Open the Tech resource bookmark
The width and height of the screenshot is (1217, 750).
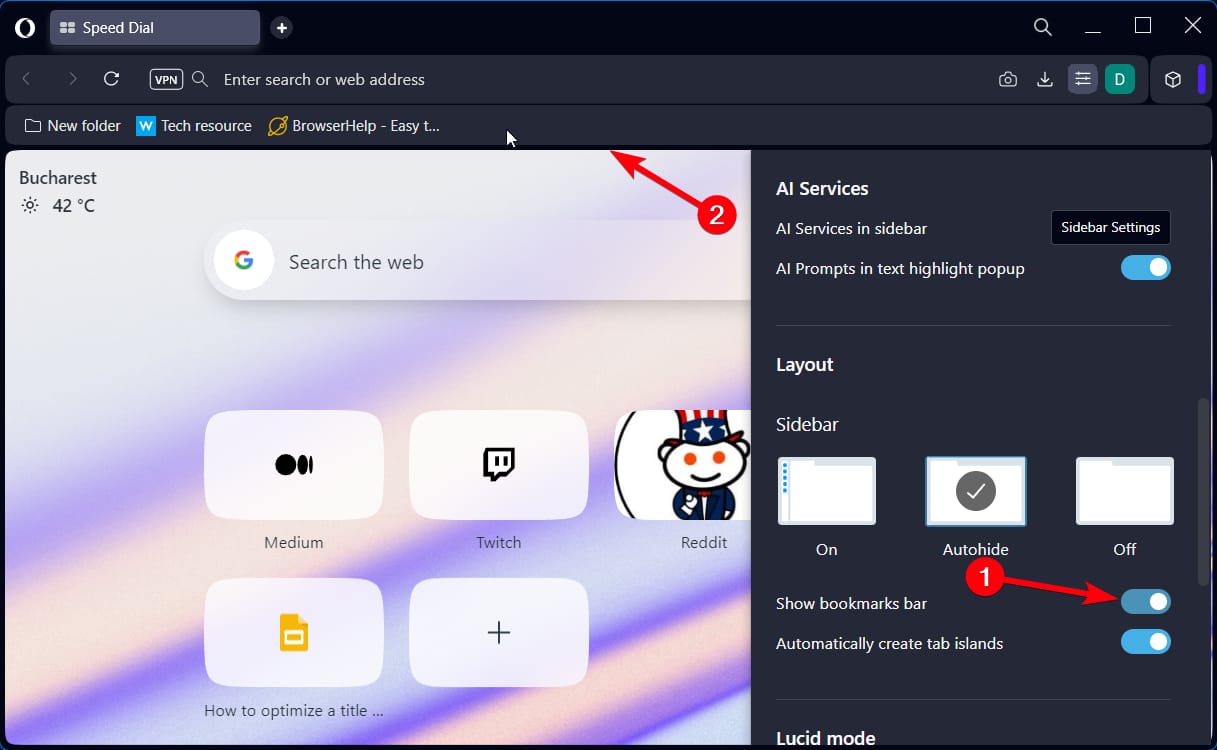tap(194, 126)
